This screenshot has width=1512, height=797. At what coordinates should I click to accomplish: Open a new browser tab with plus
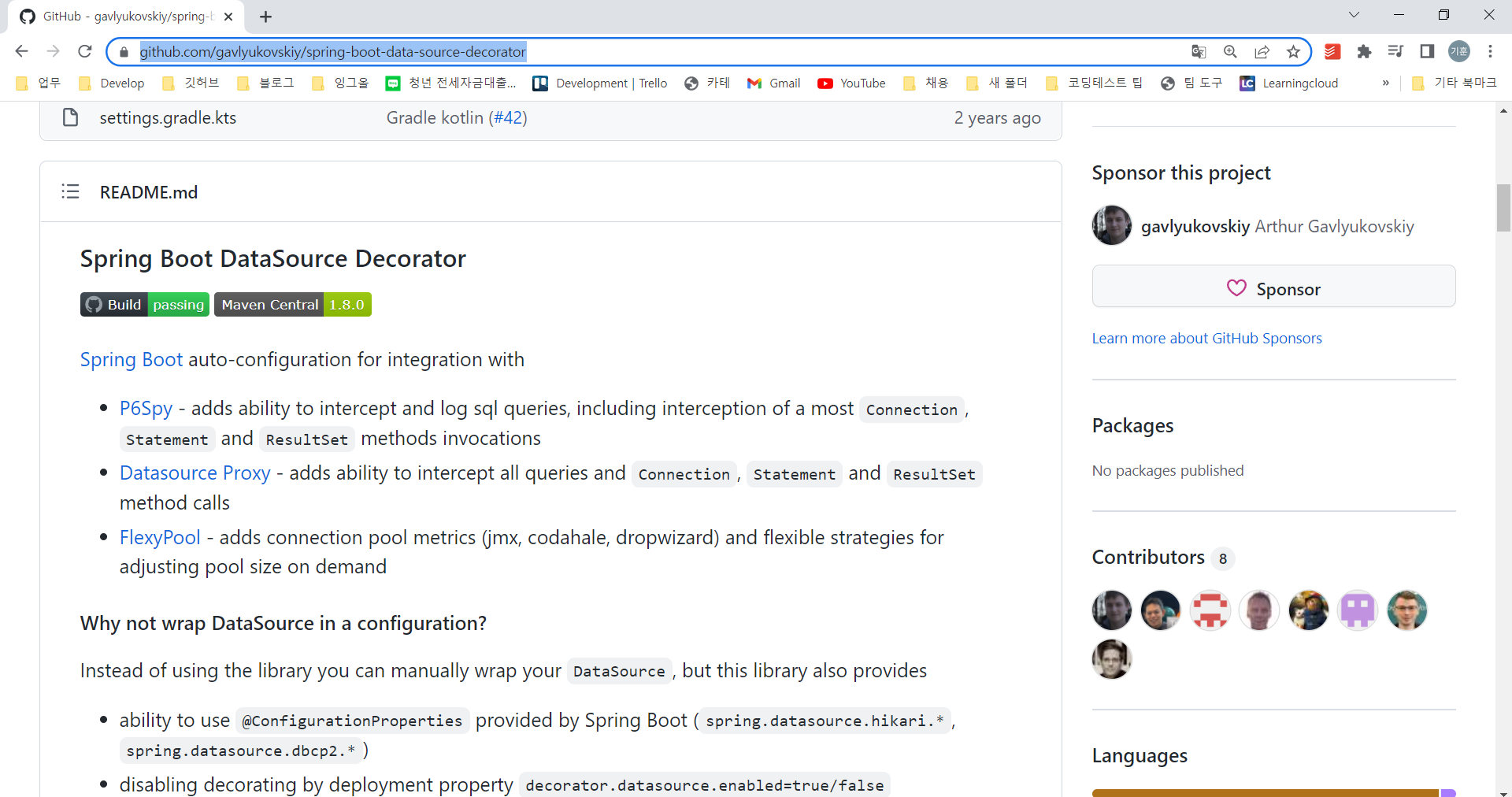[266, 17]
